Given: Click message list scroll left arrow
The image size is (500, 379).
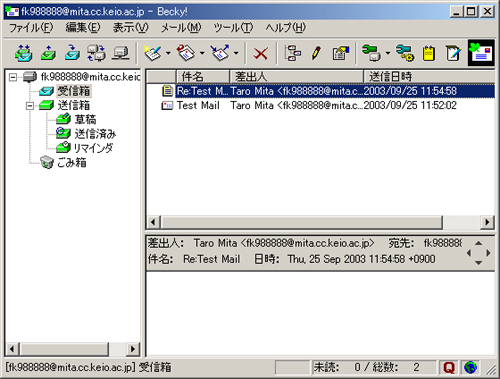Looking at the screenshot, I should tap(153, 222).
